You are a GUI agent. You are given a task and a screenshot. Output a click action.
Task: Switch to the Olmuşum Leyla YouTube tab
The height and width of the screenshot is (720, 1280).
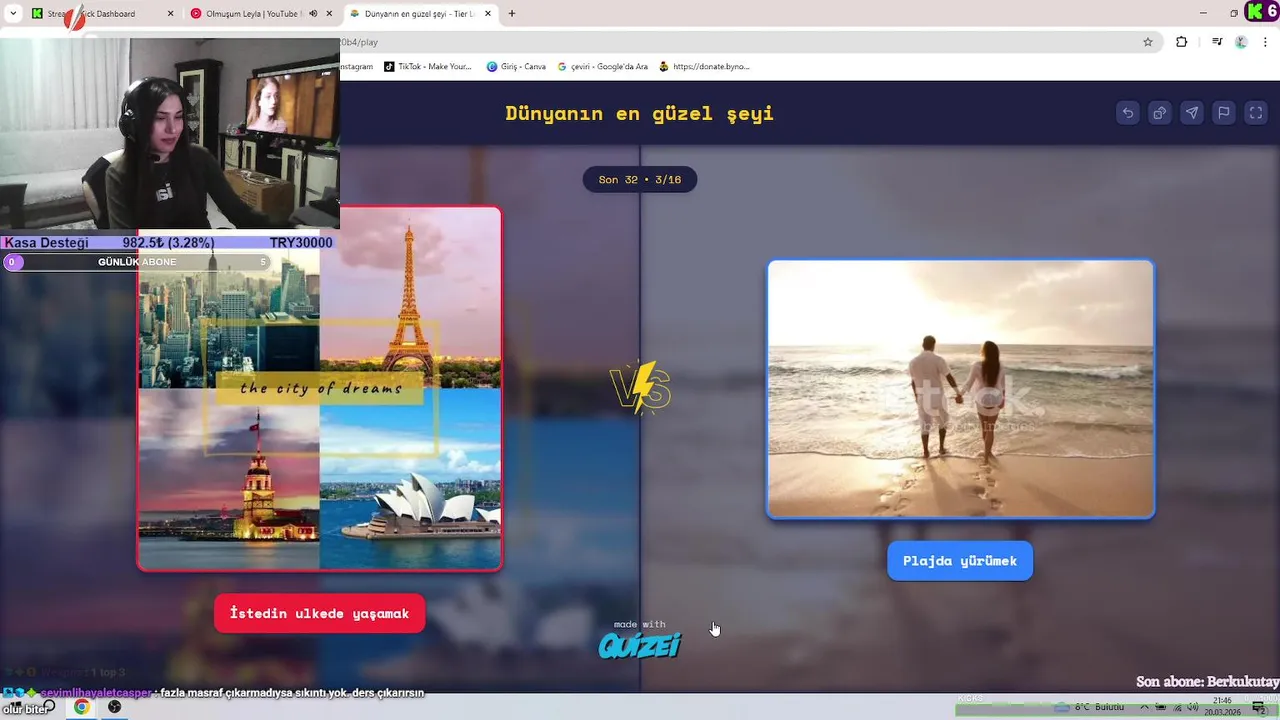[261, 14]
